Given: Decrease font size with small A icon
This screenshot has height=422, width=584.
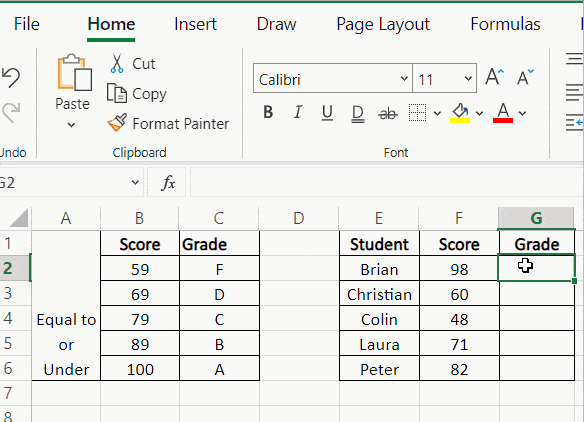Looking at the screenshot, I should pos(525,77).
